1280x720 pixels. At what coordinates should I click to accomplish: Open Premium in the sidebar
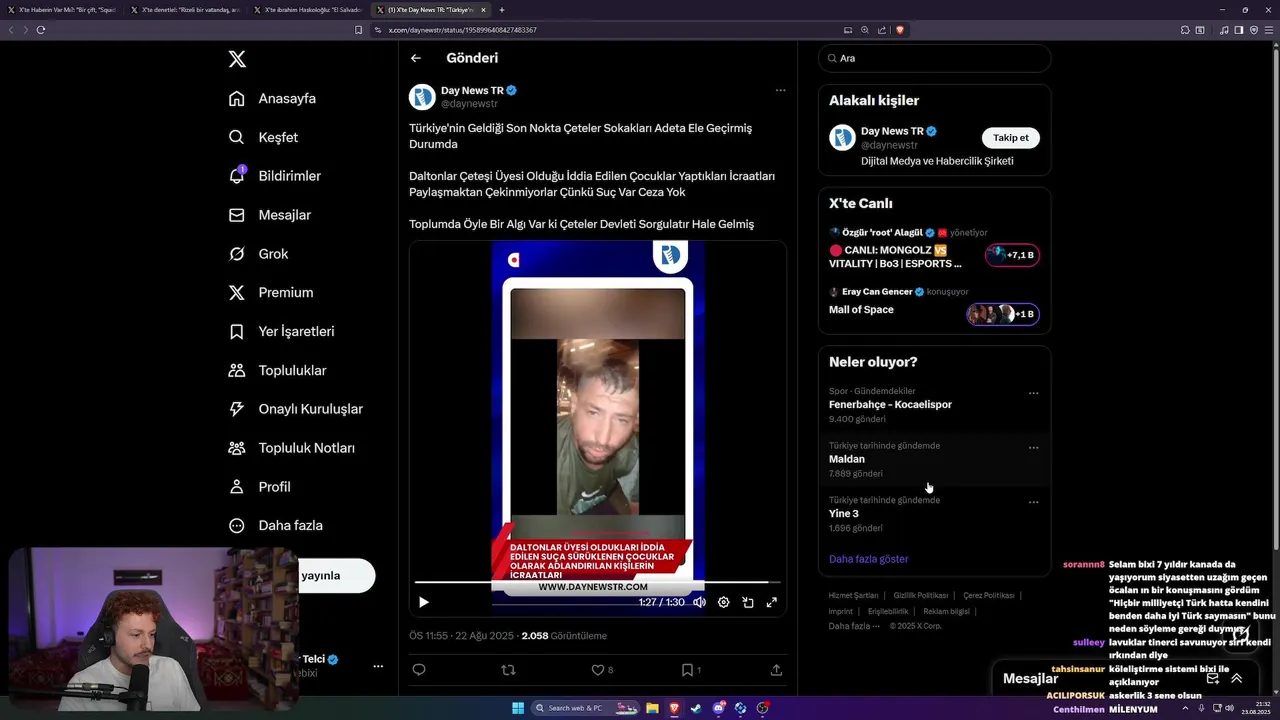[x=270, y=292]
